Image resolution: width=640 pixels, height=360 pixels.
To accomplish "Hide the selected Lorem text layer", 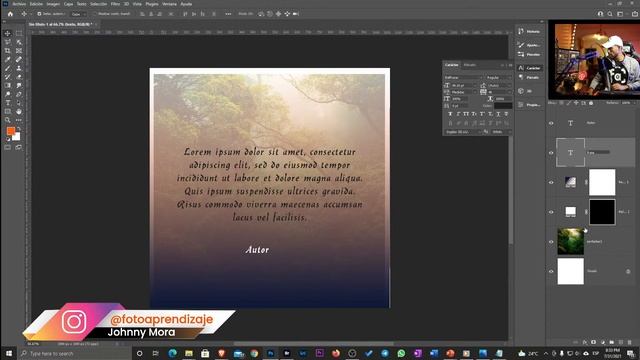I will 551,153.
